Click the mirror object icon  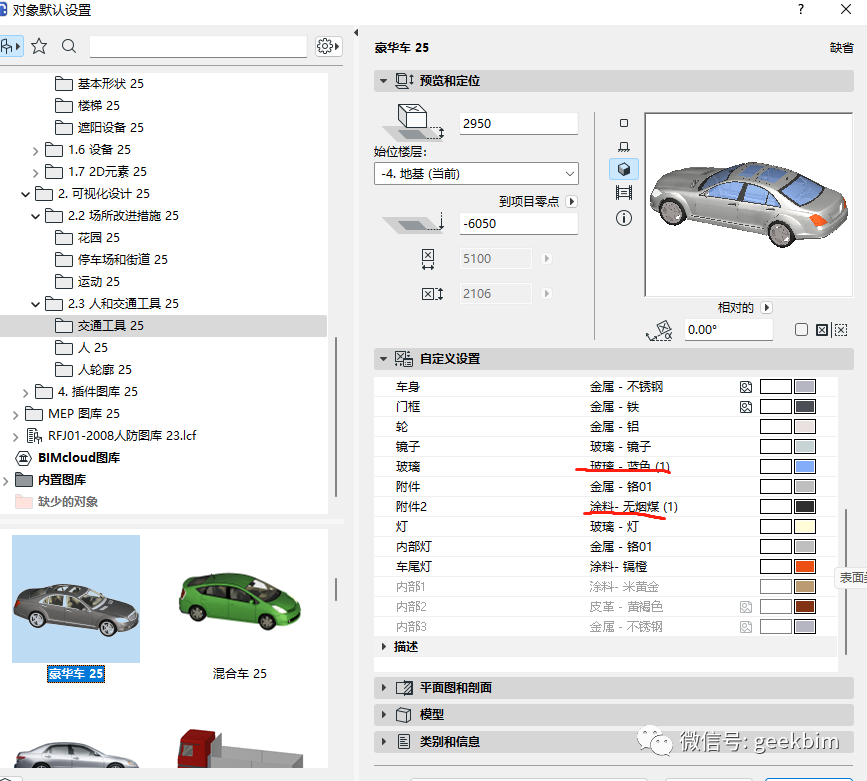pos(822,330)
